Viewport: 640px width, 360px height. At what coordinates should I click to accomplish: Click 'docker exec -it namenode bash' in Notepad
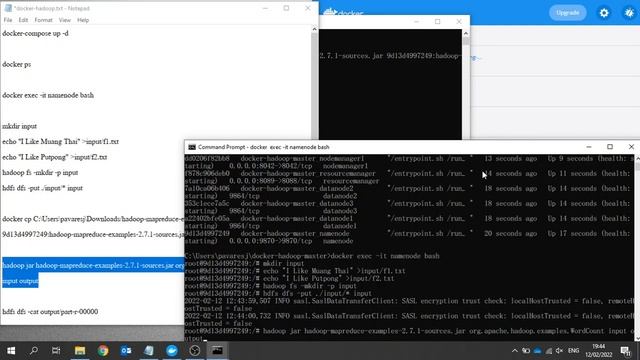tap(48, 95)
